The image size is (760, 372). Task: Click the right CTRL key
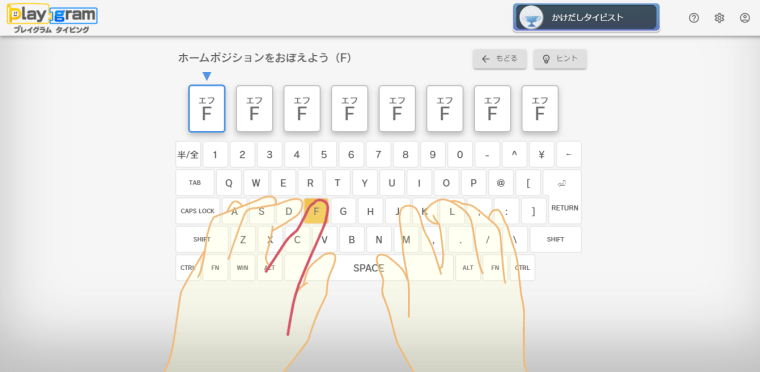click(x=522, y=268)
